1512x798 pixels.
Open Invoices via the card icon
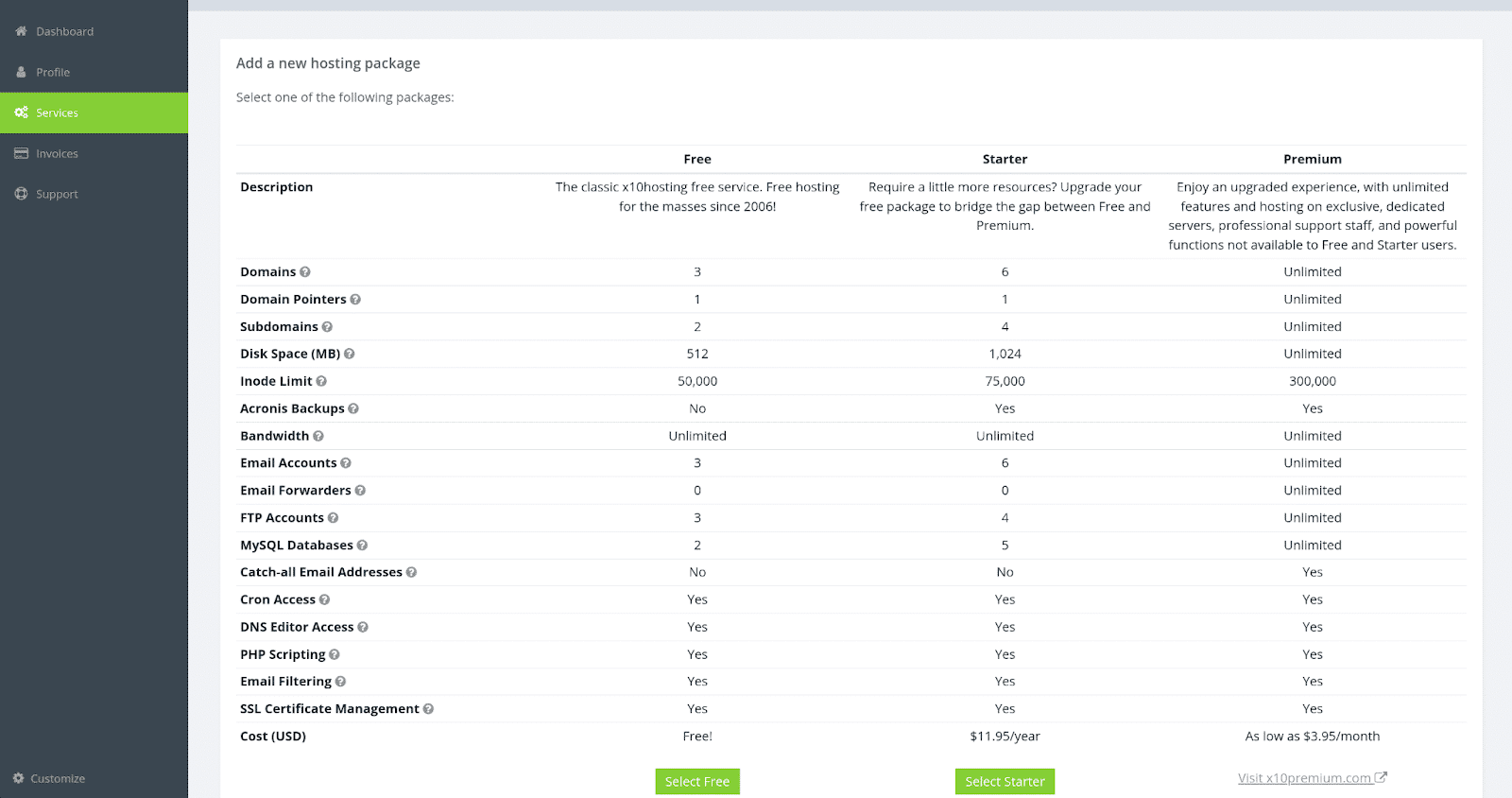(x=20, y=152)
